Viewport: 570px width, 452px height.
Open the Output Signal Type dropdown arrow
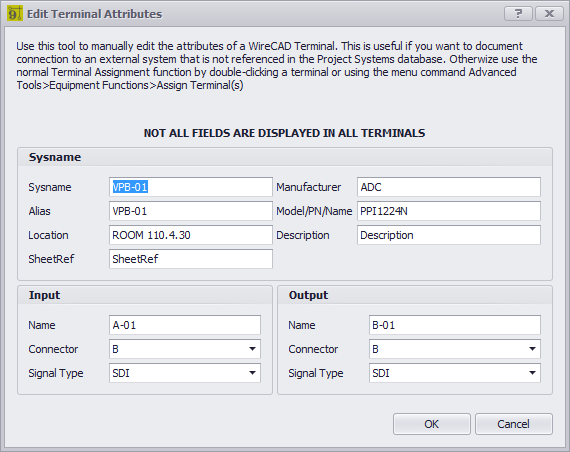click(x=532, y=373)
